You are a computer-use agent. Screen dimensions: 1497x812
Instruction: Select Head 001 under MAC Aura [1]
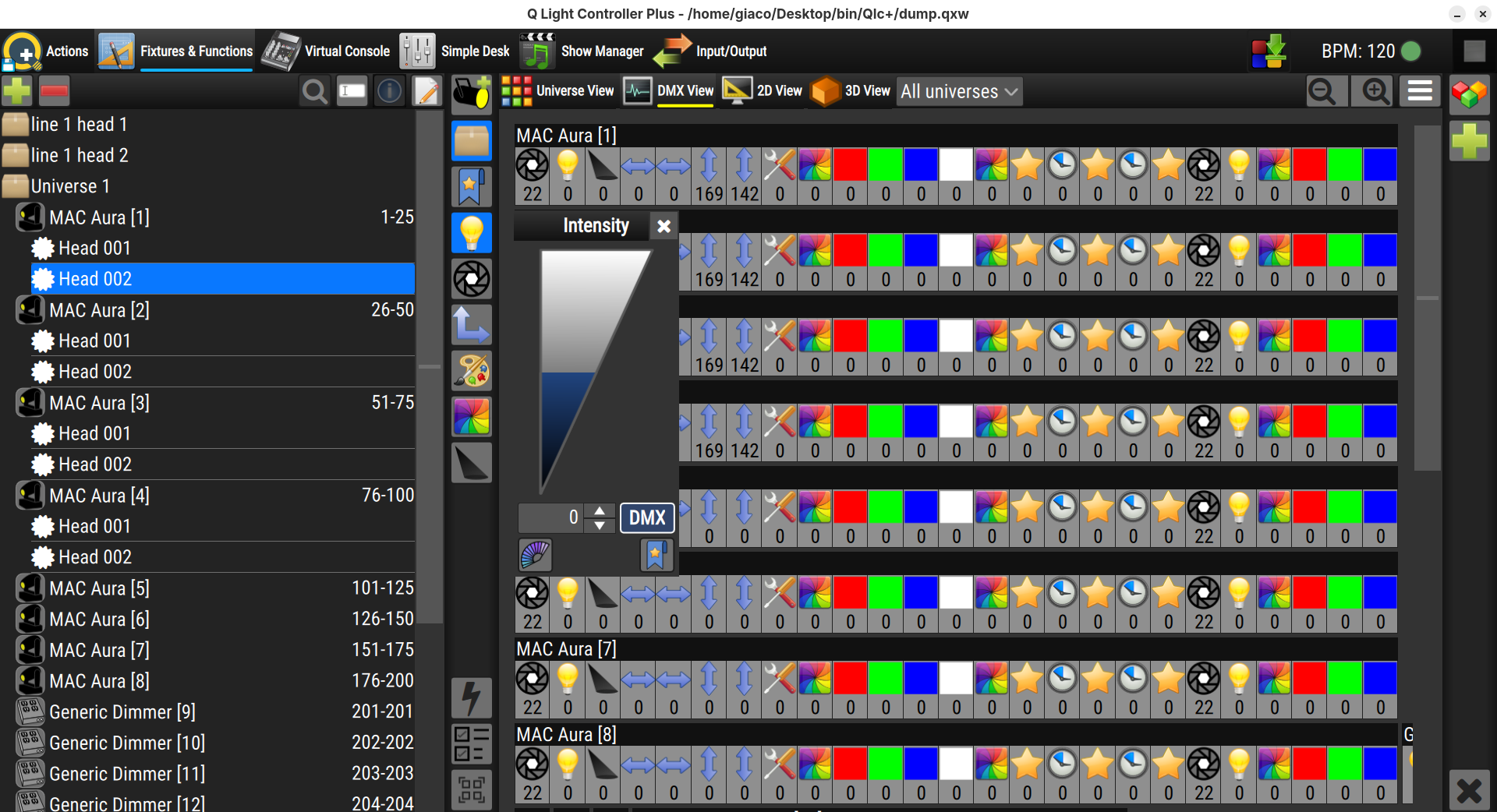[x=222, y=248]
